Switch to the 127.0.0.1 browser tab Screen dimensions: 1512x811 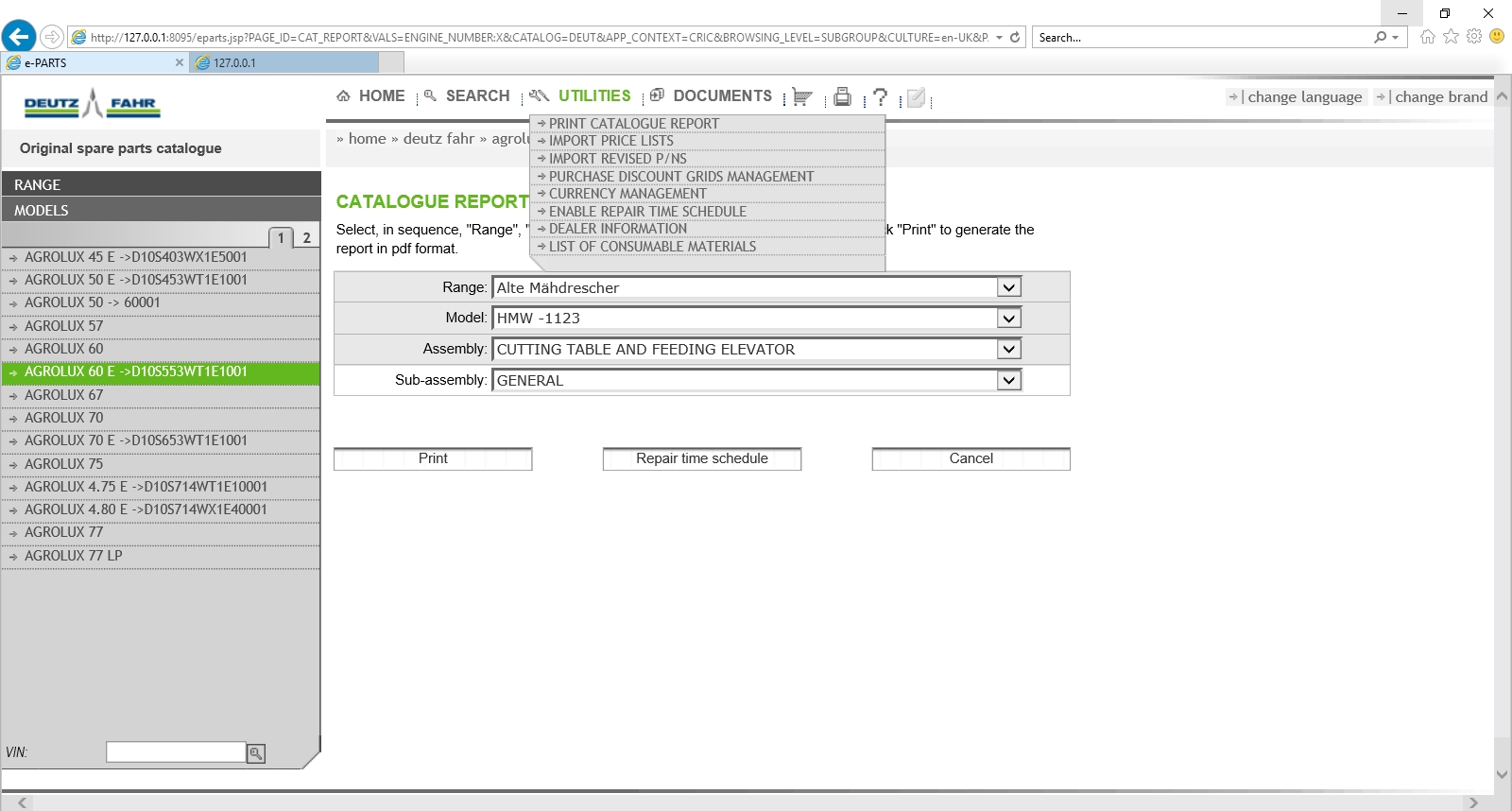click(x=283, y=62)
